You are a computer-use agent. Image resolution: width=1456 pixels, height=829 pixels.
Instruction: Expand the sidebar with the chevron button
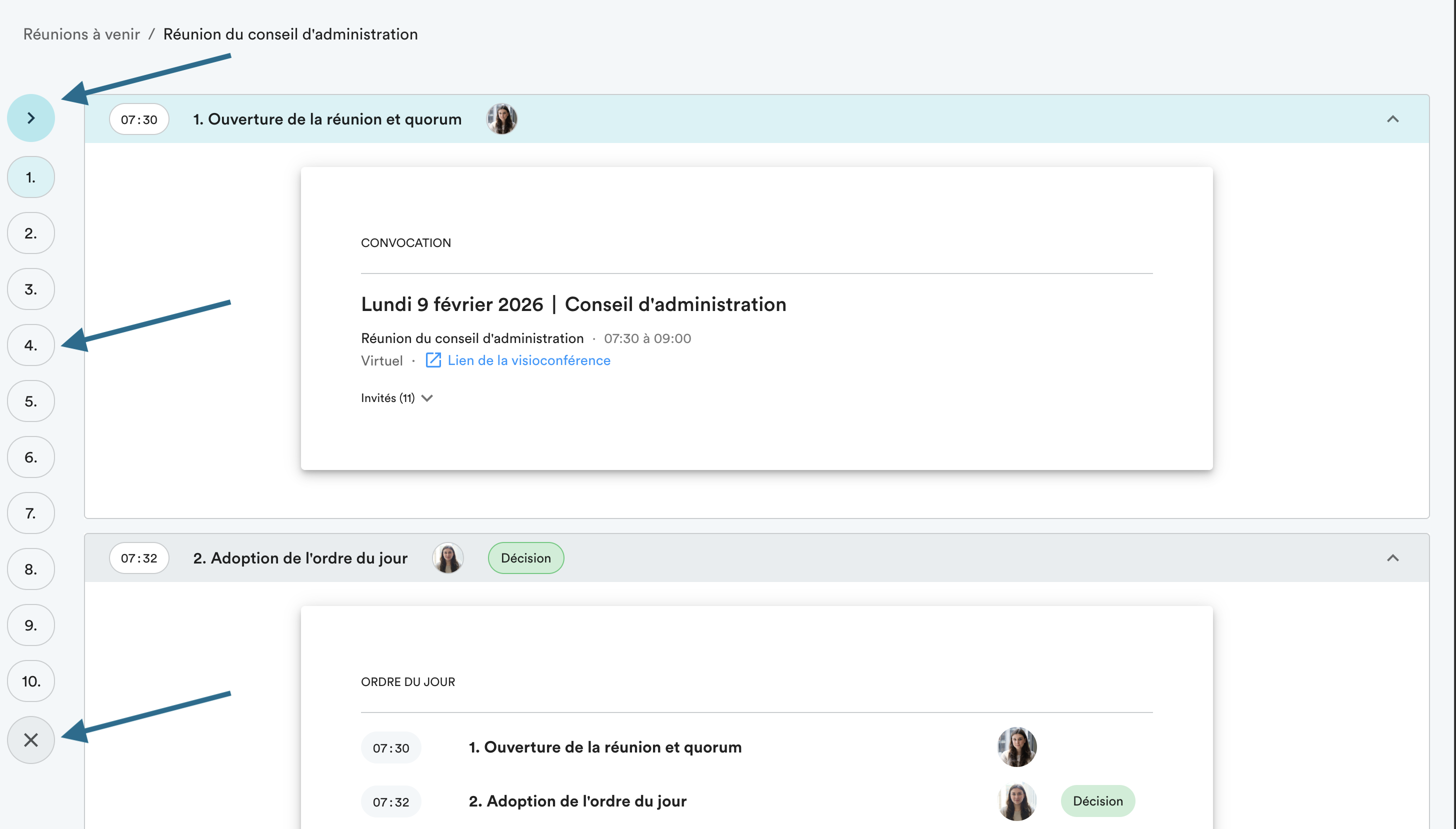click(30, 118)
